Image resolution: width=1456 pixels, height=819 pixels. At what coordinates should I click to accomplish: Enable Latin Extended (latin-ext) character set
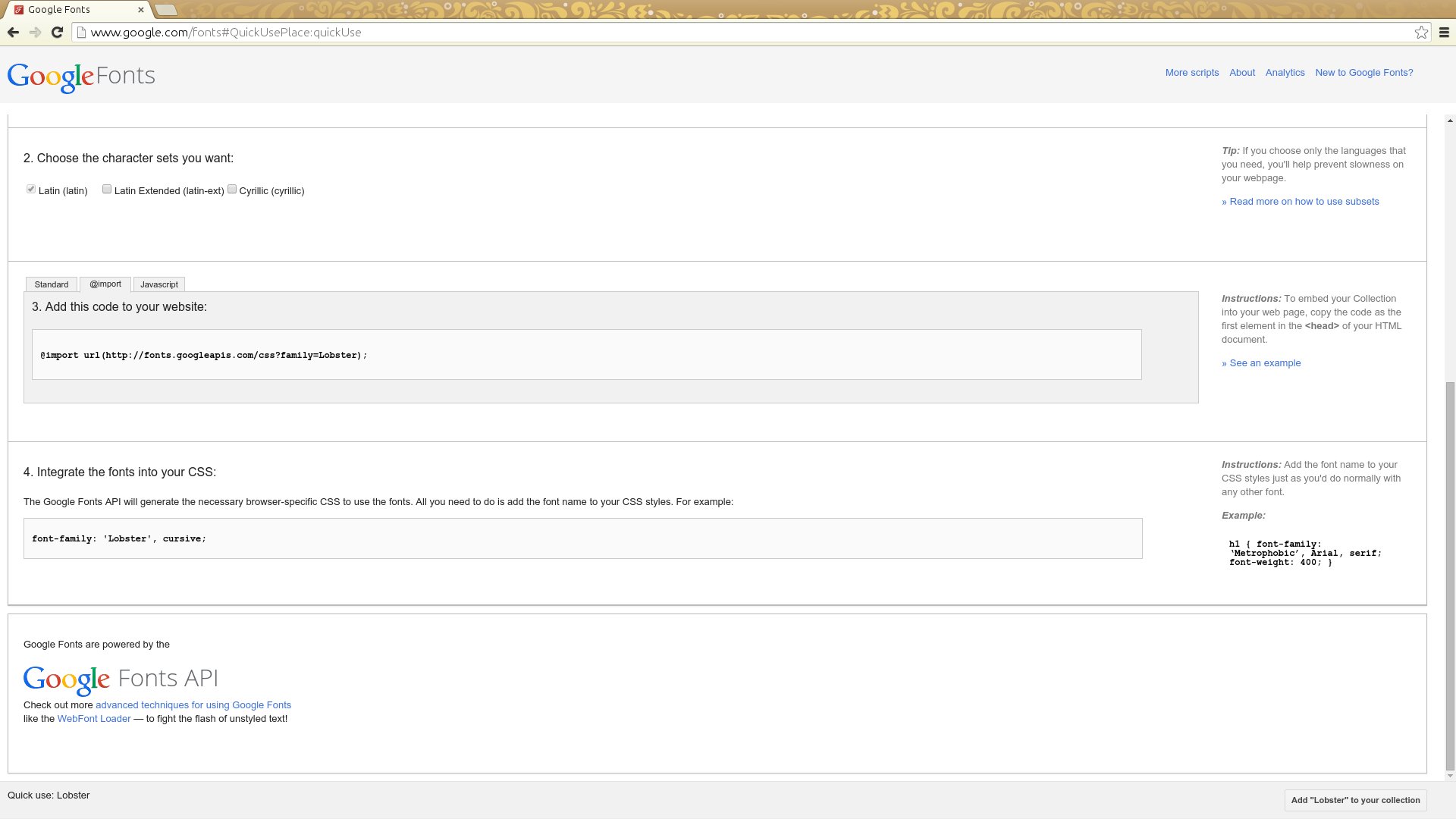pos(107,189)
